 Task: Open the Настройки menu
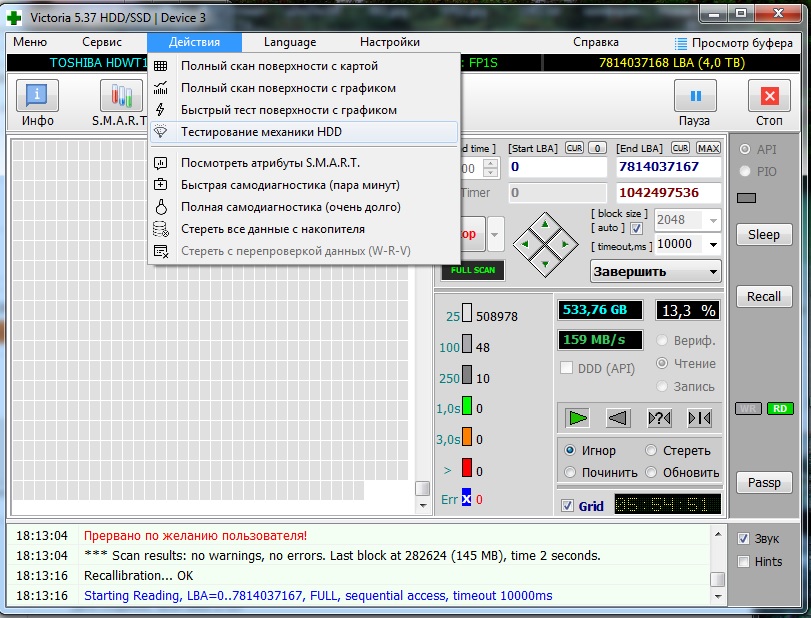389,42
